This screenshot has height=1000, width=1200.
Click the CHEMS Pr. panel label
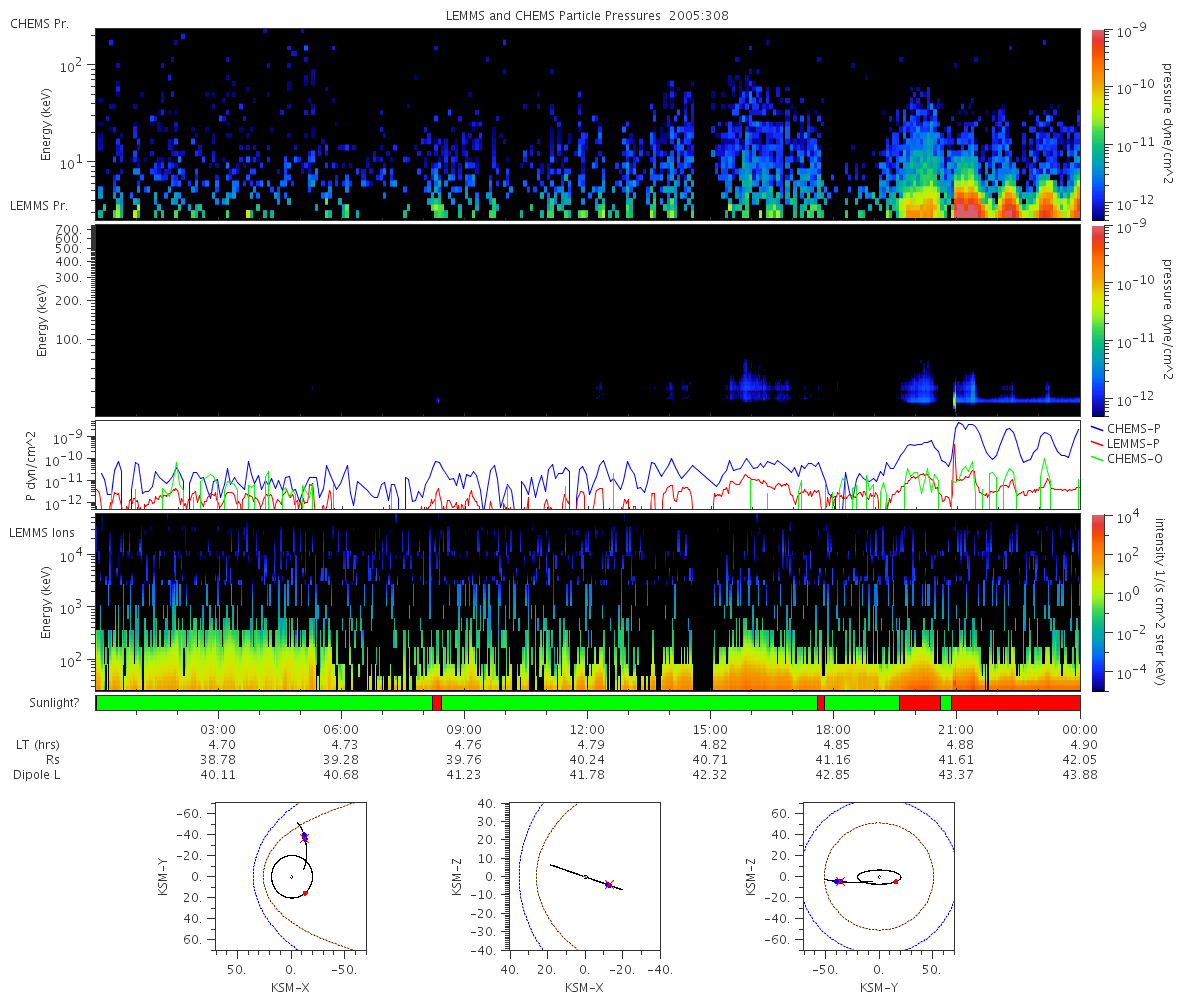tap(39, 23)
